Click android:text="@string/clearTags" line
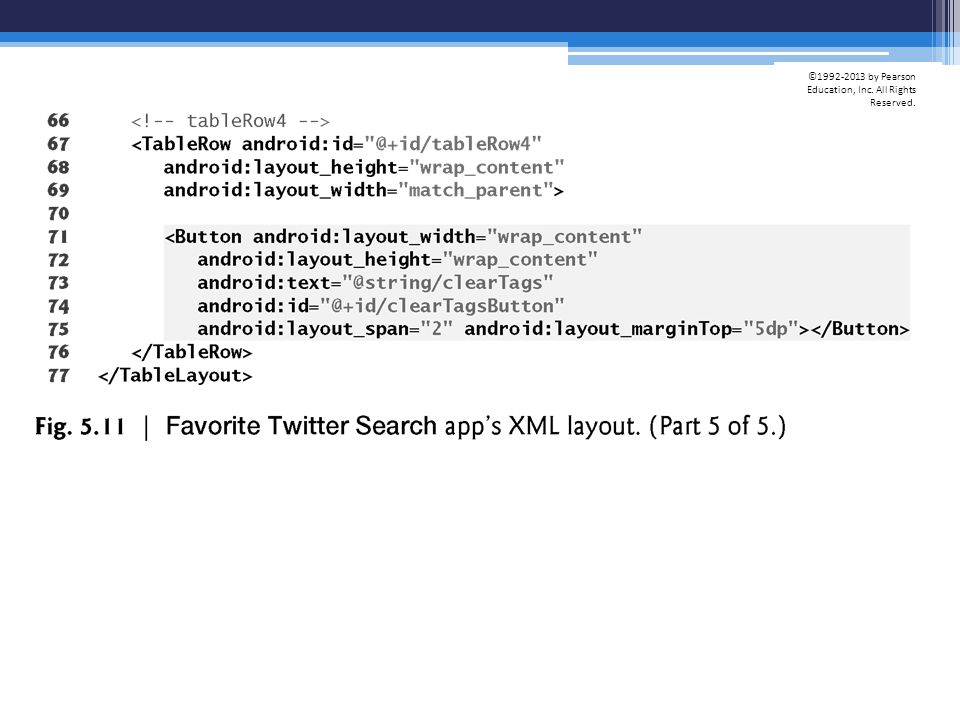This screenshot has height=720, width=960. [375, 283]
